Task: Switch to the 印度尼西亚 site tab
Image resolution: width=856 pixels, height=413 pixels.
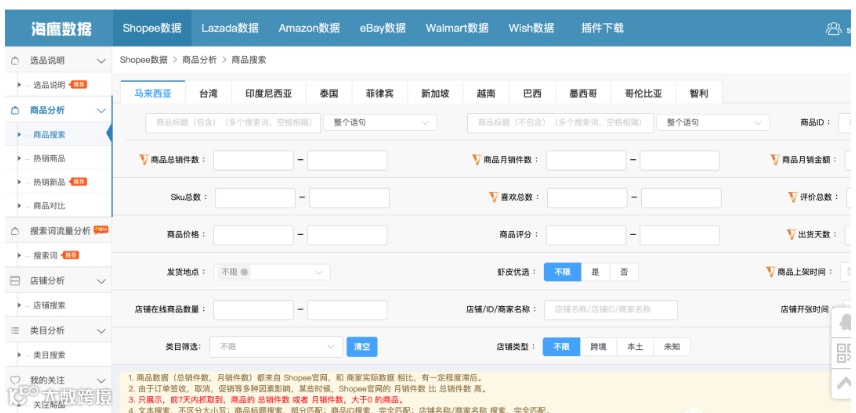Action: [269, 93]
